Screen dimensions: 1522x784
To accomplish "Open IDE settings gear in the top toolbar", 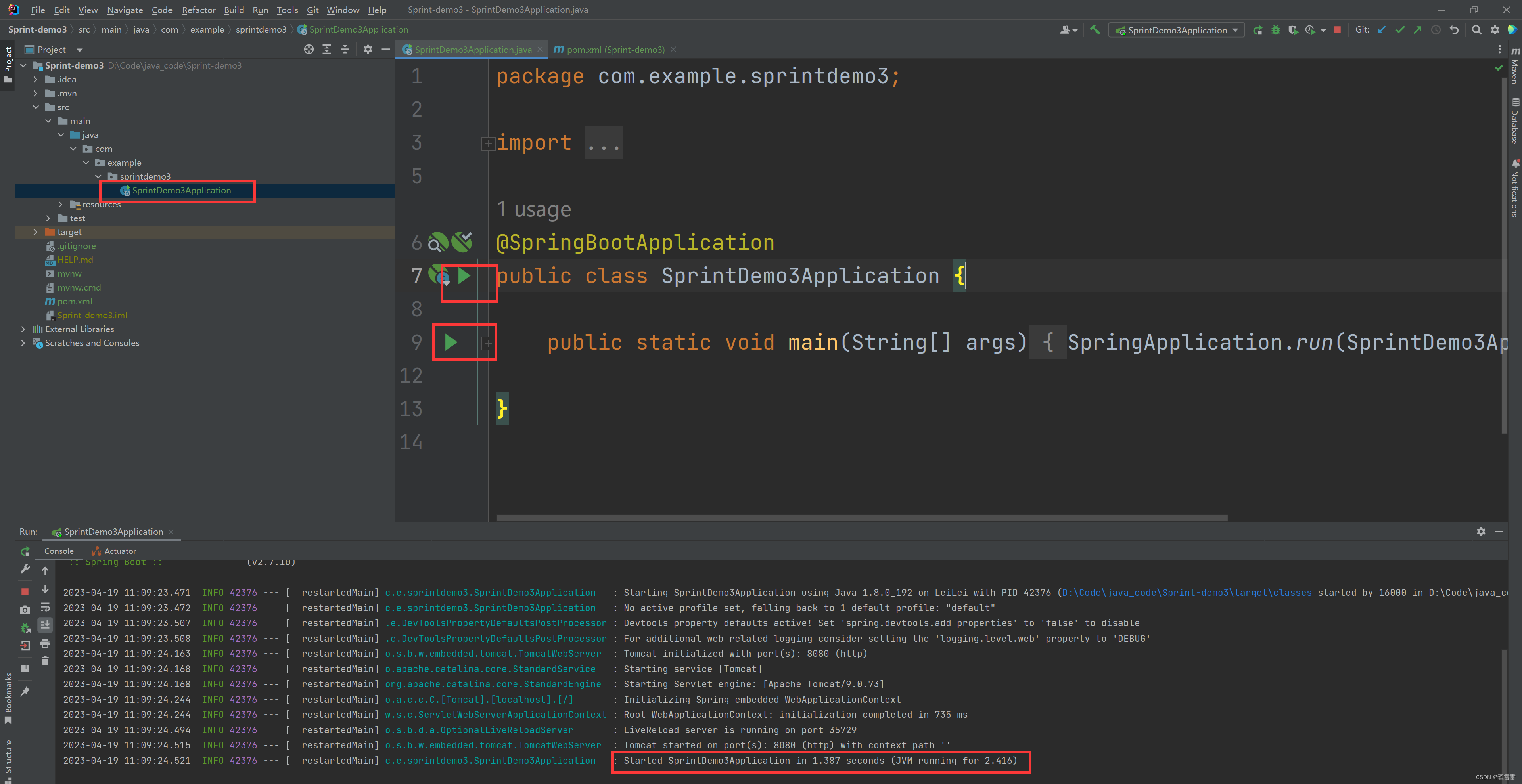I will (1495, 29).
